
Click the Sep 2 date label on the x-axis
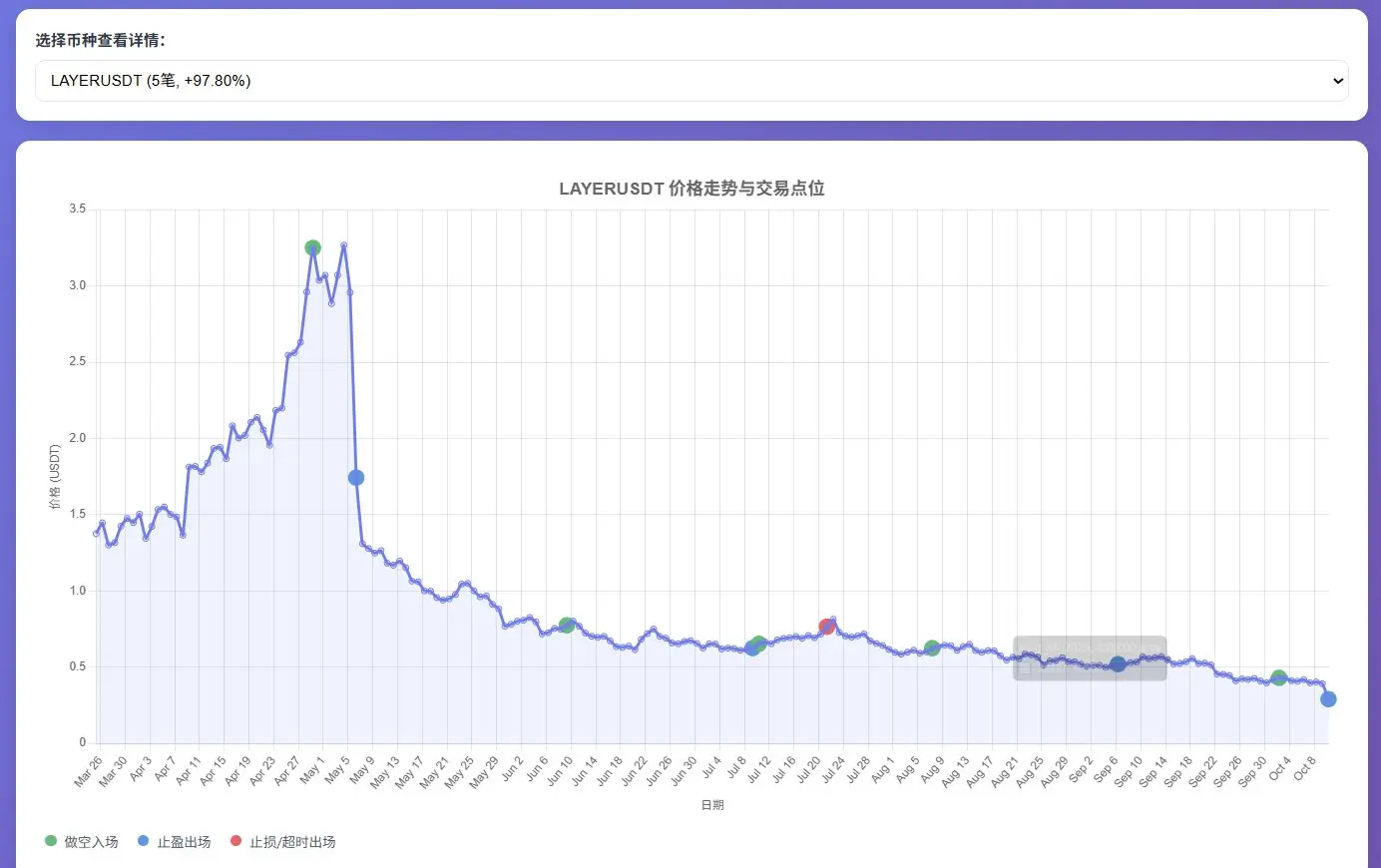pyautogui.click(x=1081, y=771)
